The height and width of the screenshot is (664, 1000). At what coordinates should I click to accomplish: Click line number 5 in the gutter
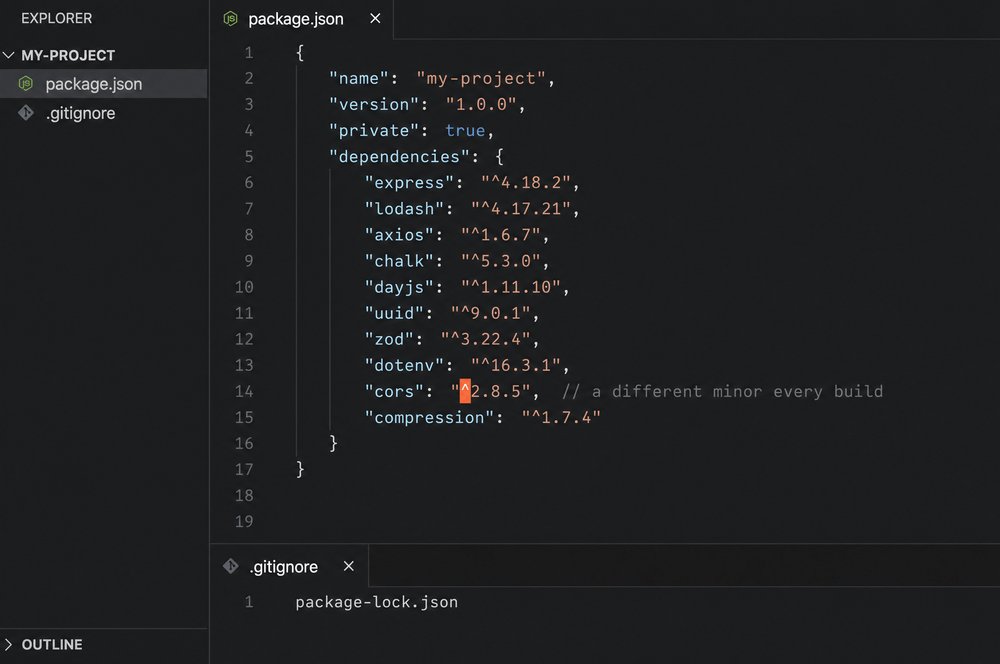tap(249, 156)
